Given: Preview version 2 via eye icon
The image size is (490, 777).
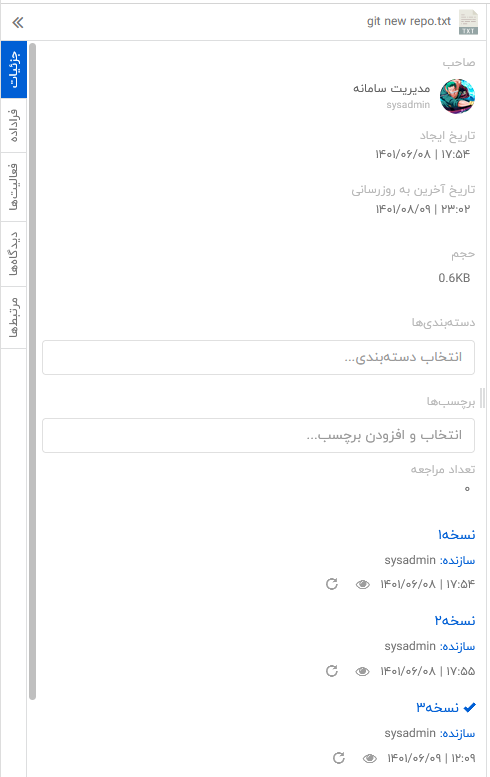Looking at the screenshot, I should [x=363, y=671].
